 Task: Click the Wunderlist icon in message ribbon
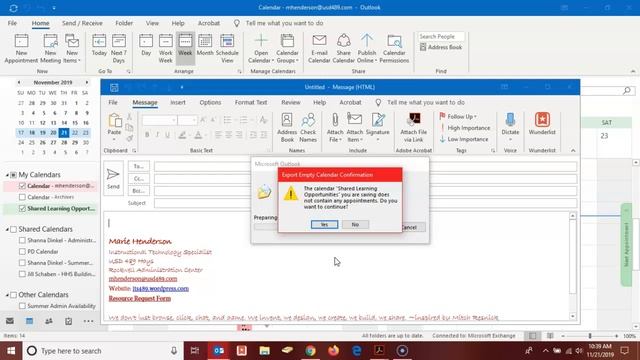click(542, 124)
